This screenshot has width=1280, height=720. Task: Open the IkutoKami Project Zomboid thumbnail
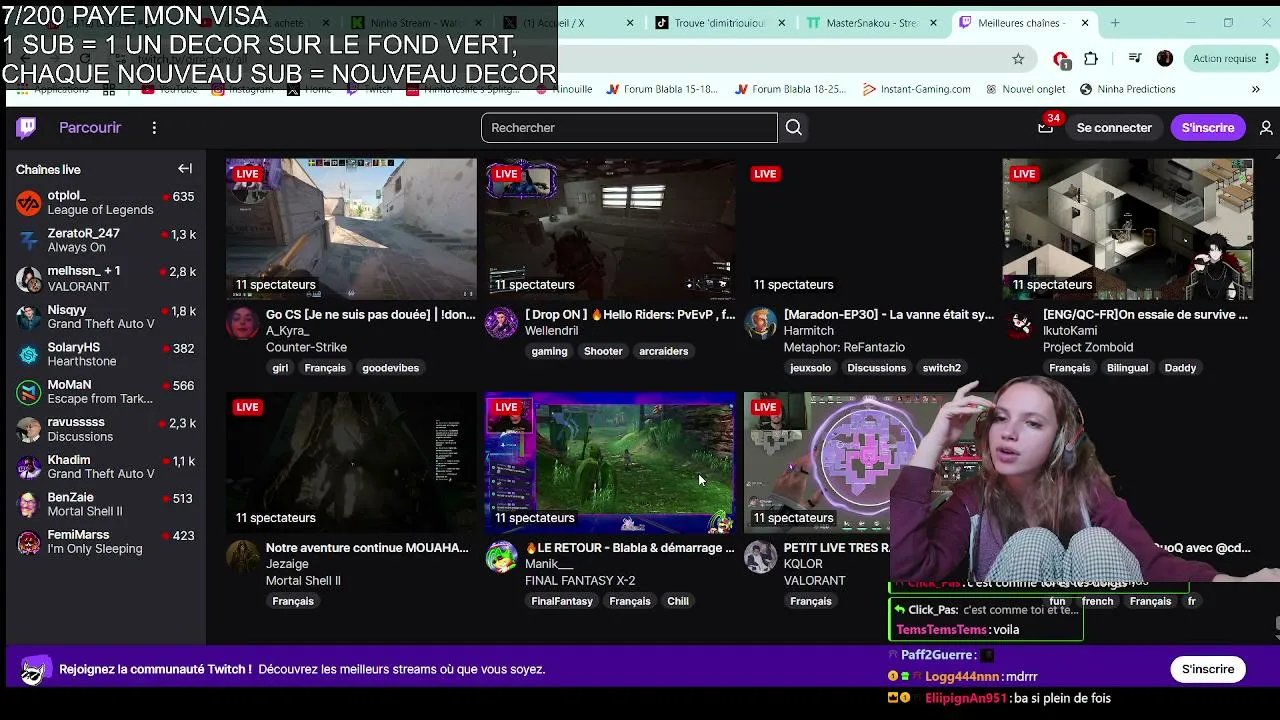(x=1128, y=229)
